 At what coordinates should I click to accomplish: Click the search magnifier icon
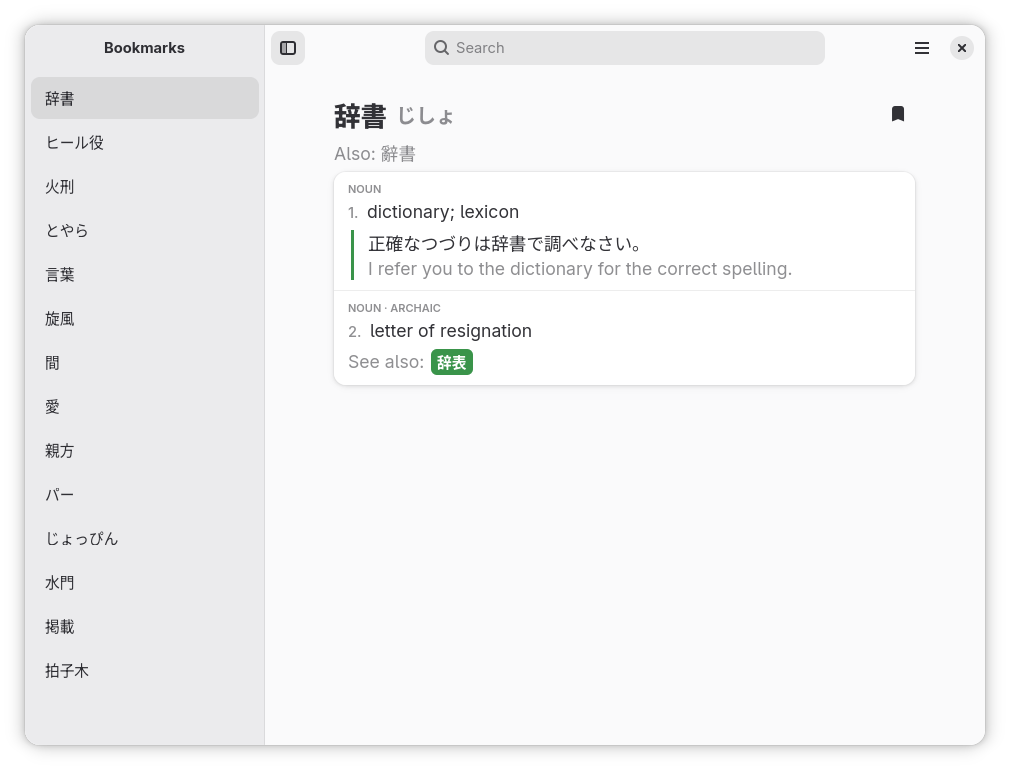point(441,48)
